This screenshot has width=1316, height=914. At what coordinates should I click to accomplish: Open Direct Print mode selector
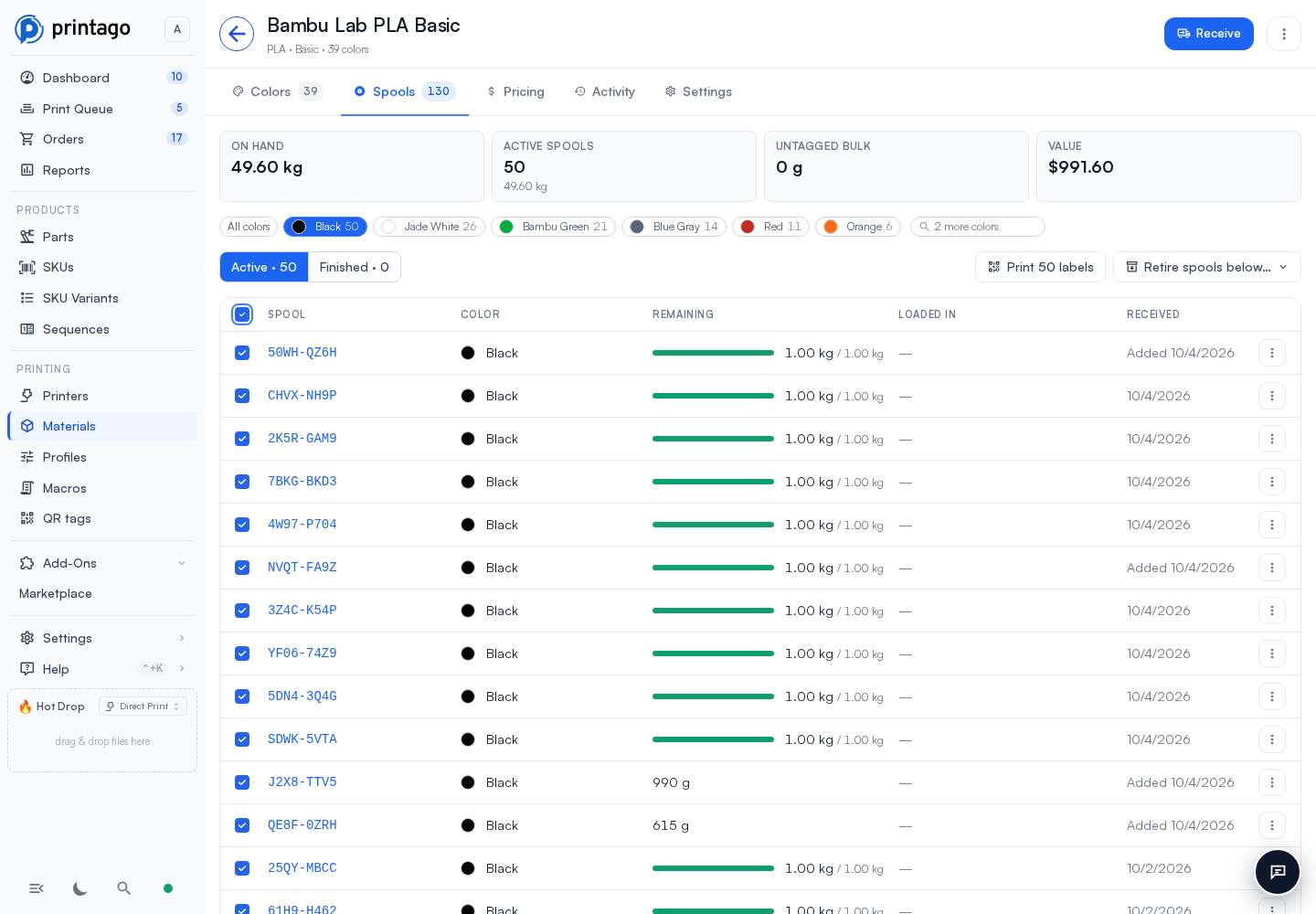(x=143, y=707)
